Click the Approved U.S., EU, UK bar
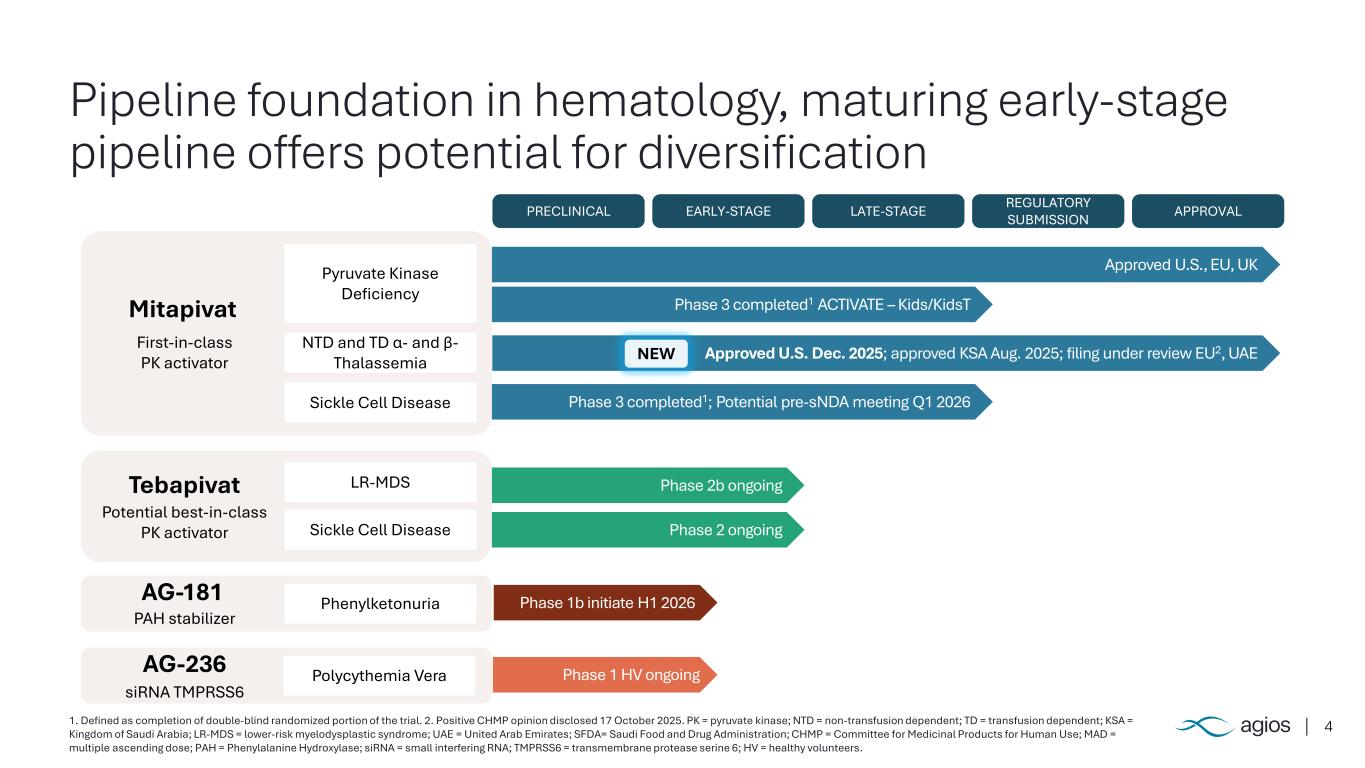The width and height of the screenshot is (1365, 768). 880,265
